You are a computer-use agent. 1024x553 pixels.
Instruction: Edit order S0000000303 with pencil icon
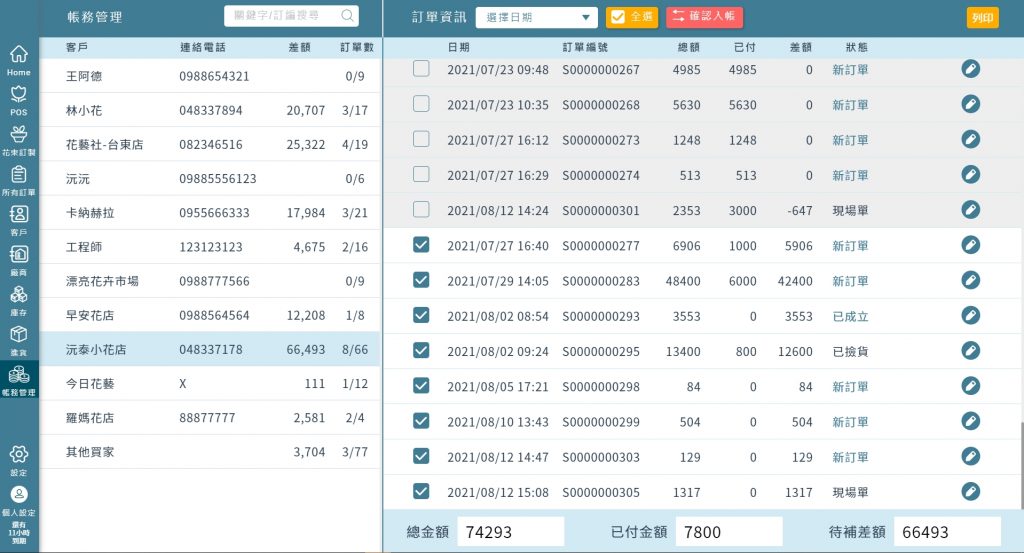[970, 456]
